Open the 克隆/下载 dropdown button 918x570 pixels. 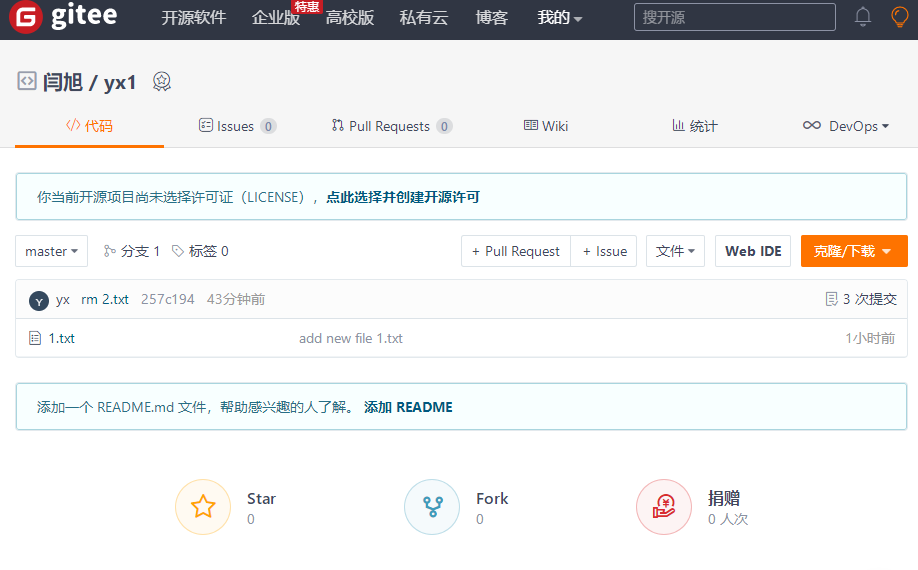pyautogui.click(x=854, y=251)
